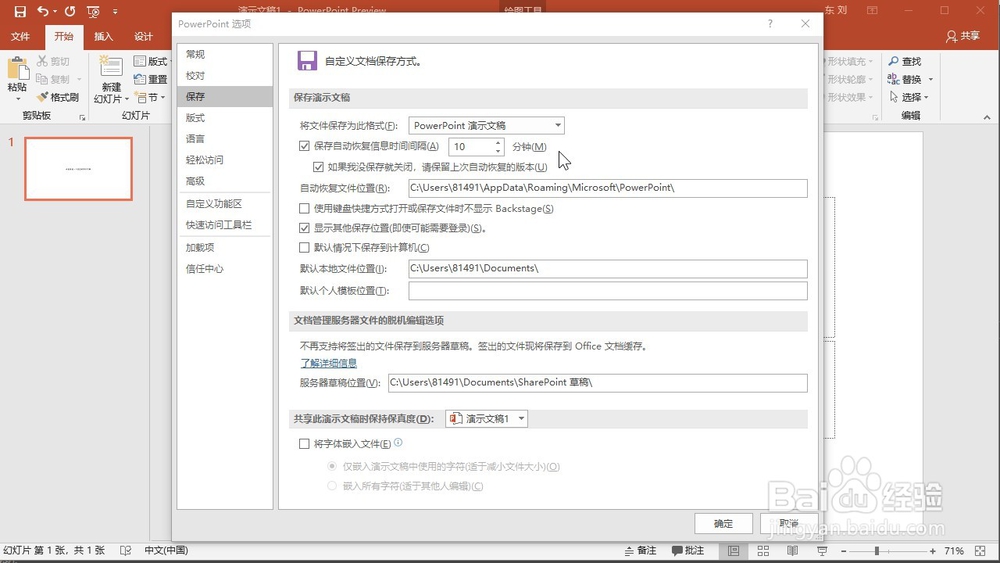1000x563 pixels.
Task: Click the Cut scissors icon
Action: point(42,61)
